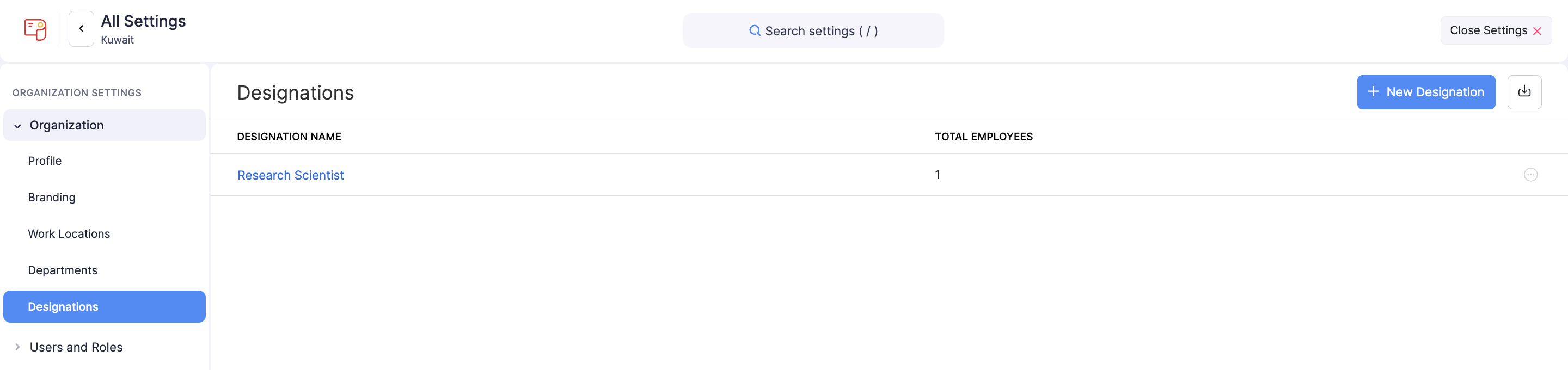Click the download export icon button

pos(1523,92)
